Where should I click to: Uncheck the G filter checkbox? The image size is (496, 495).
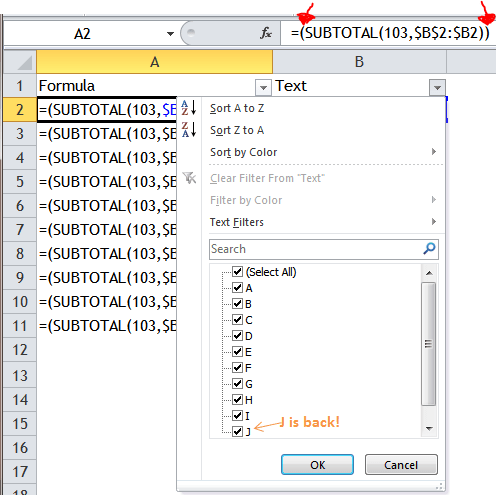coord(237,384)
